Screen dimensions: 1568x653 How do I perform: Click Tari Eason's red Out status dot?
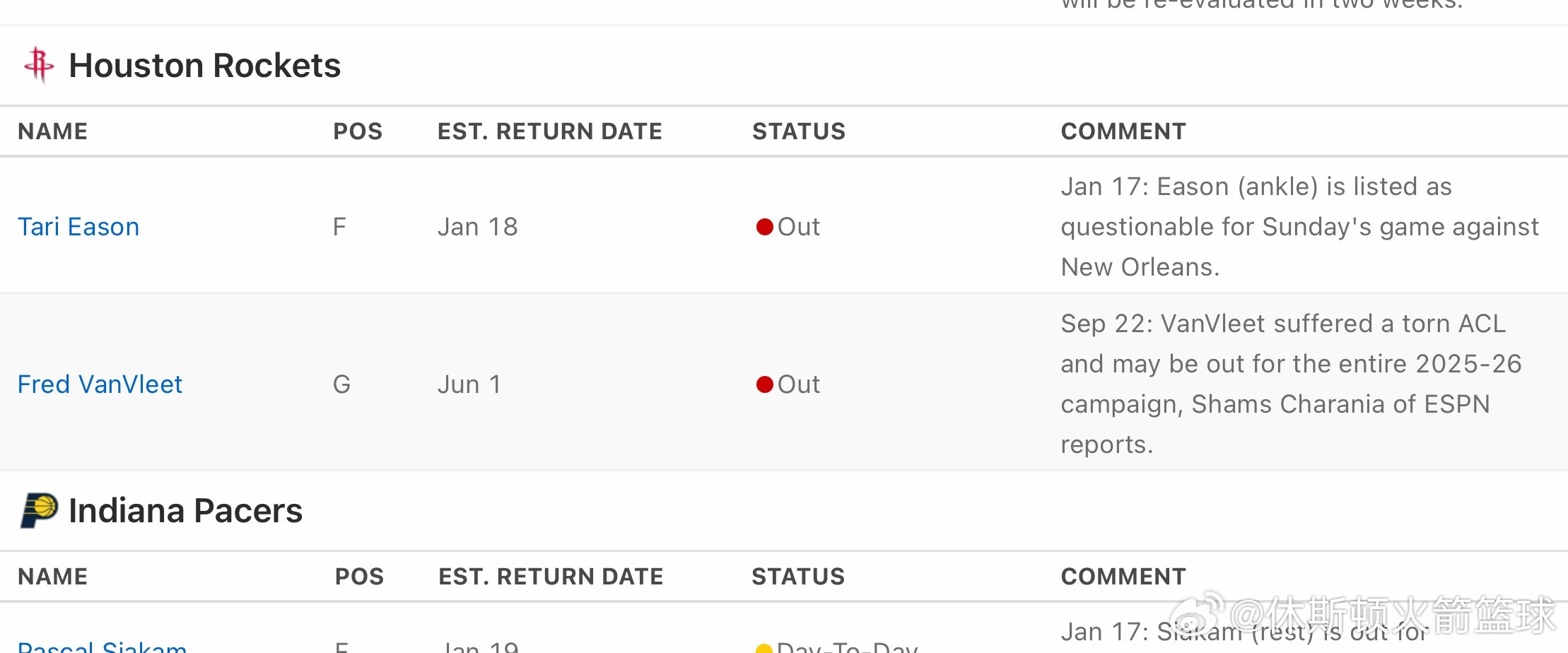click(764, 227)
